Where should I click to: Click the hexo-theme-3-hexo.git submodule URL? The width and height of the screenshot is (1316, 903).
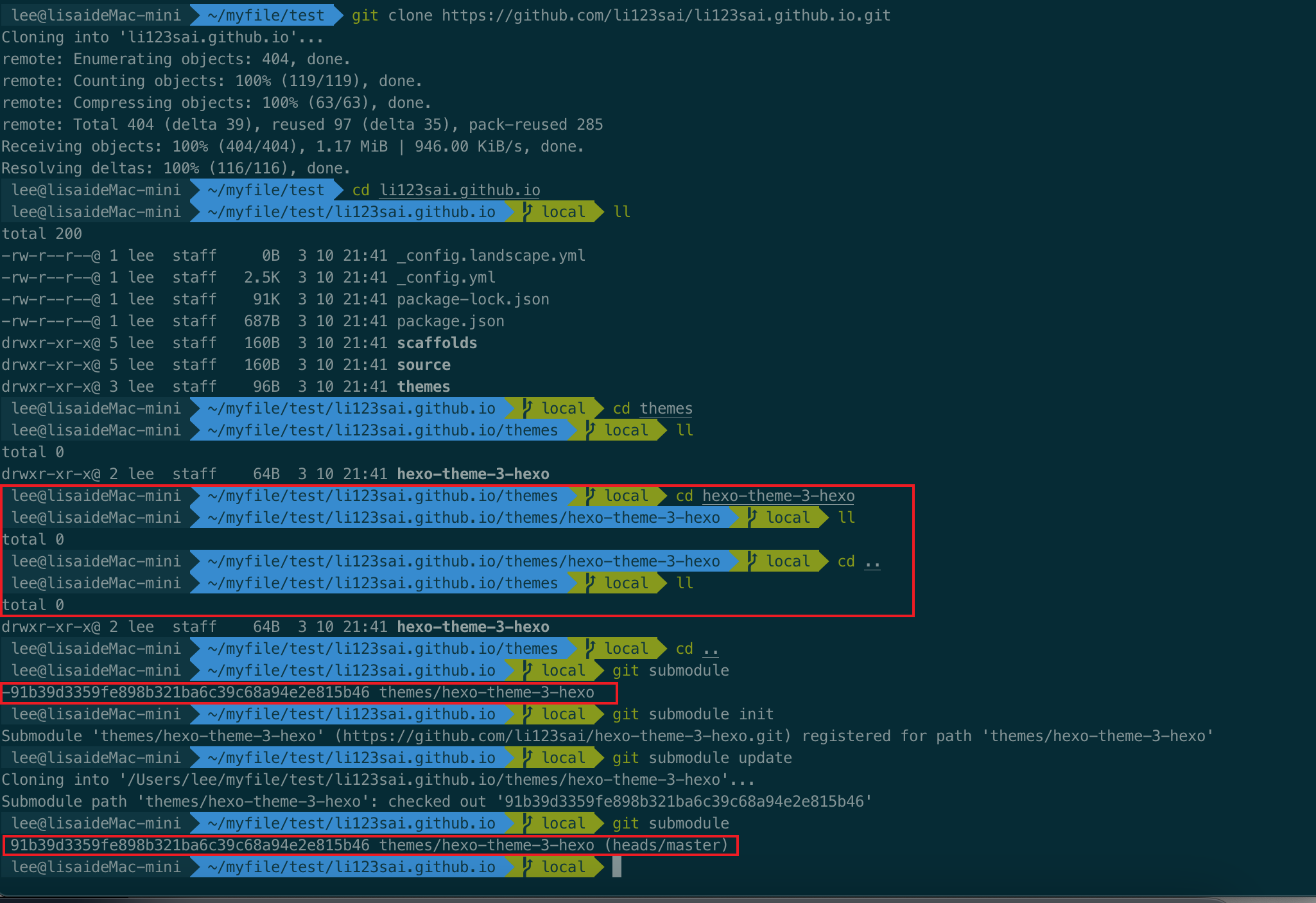[x=563, y=735]
